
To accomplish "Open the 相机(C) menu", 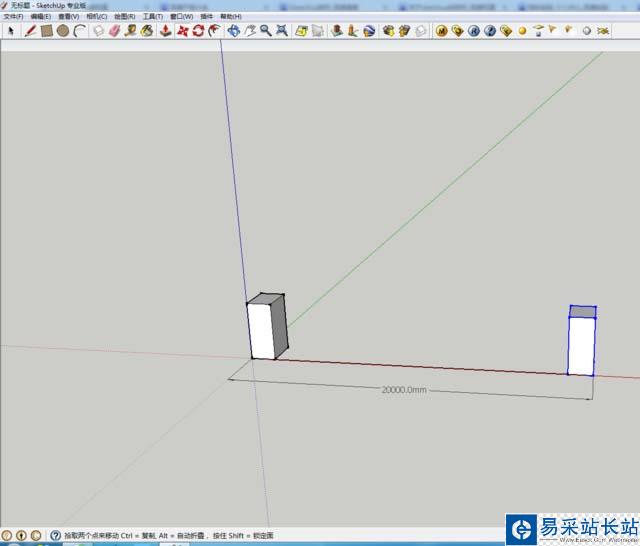I will tap(97, 17).
